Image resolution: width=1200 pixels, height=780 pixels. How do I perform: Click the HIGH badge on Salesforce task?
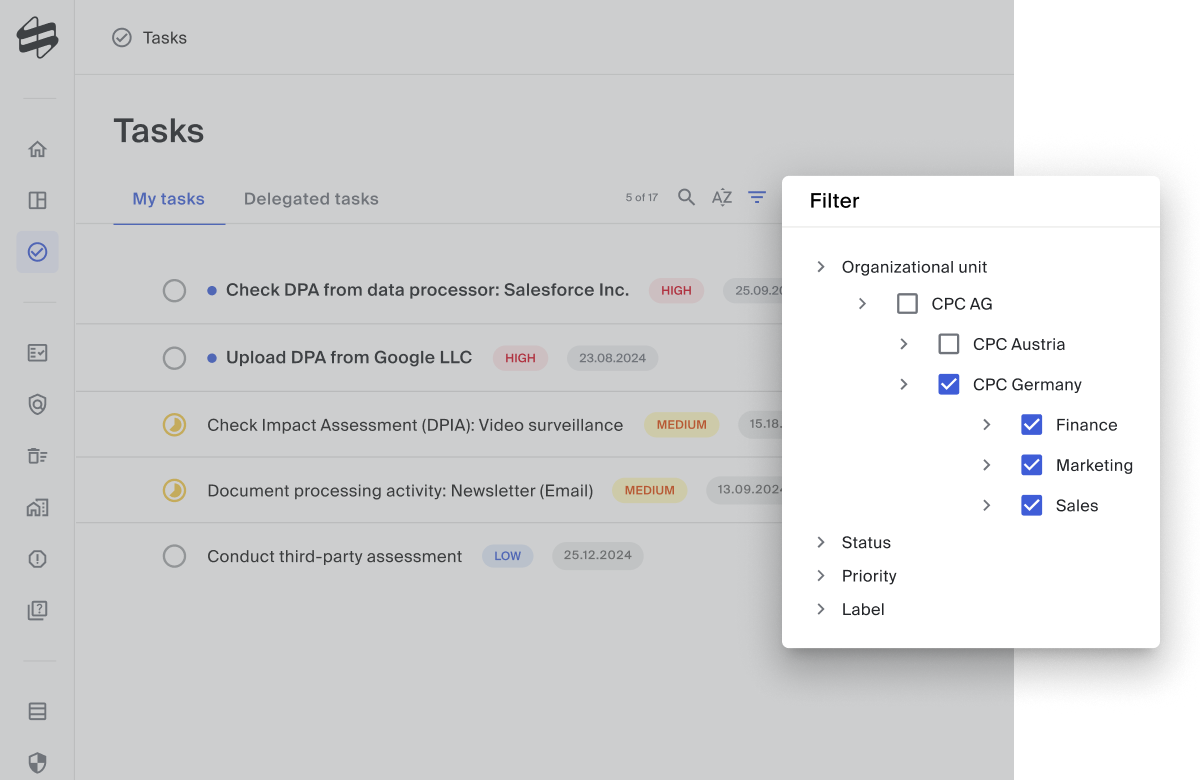pyautogui.click(x=676, y=291)
